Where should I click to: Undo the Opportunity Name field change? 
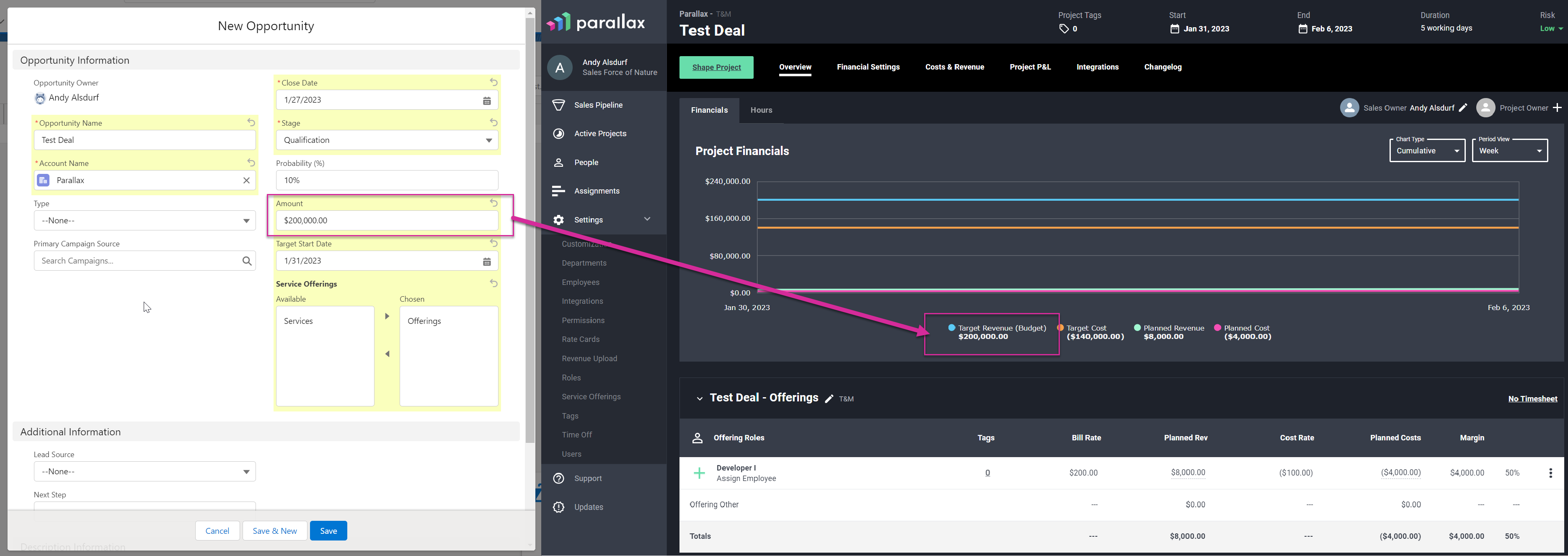click(251, 122)
